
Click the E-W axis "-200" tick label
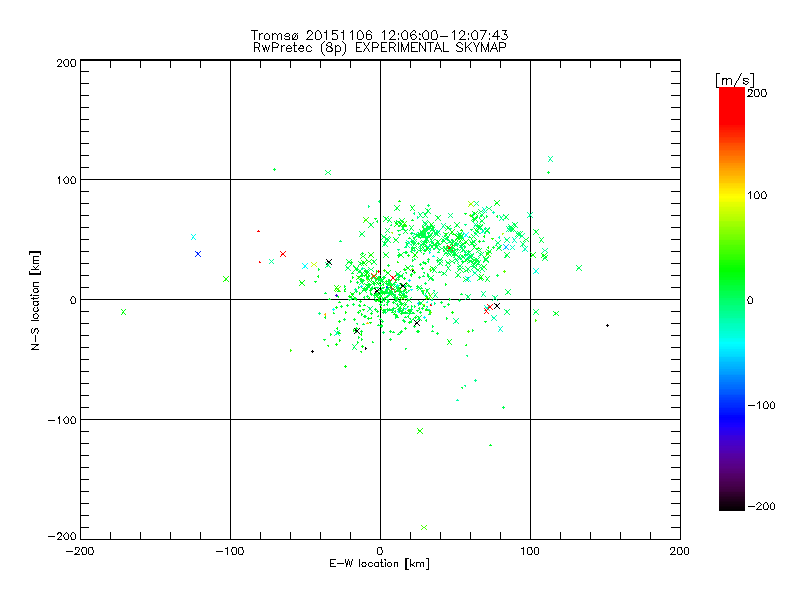(x=80, y=552)
